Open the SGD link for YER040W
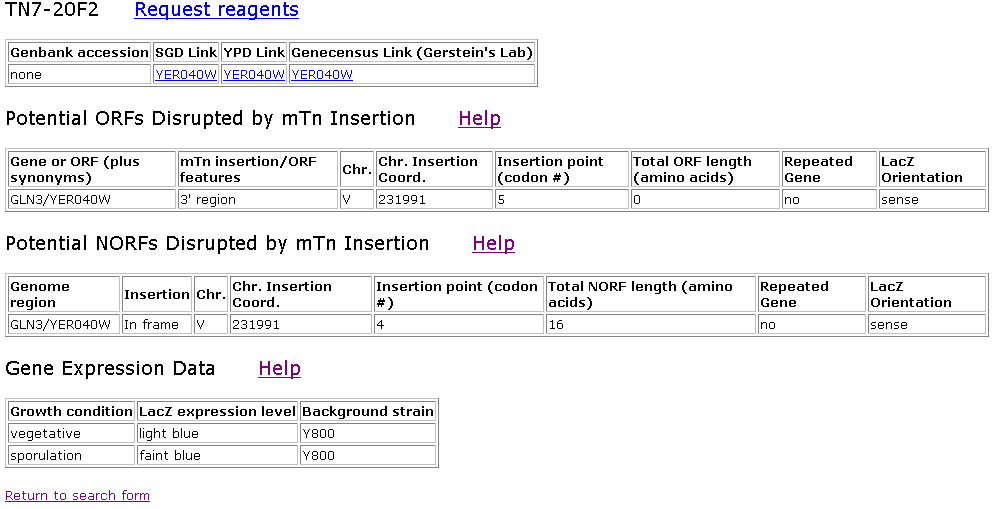995x509 pixels. (x=185, y=74)
